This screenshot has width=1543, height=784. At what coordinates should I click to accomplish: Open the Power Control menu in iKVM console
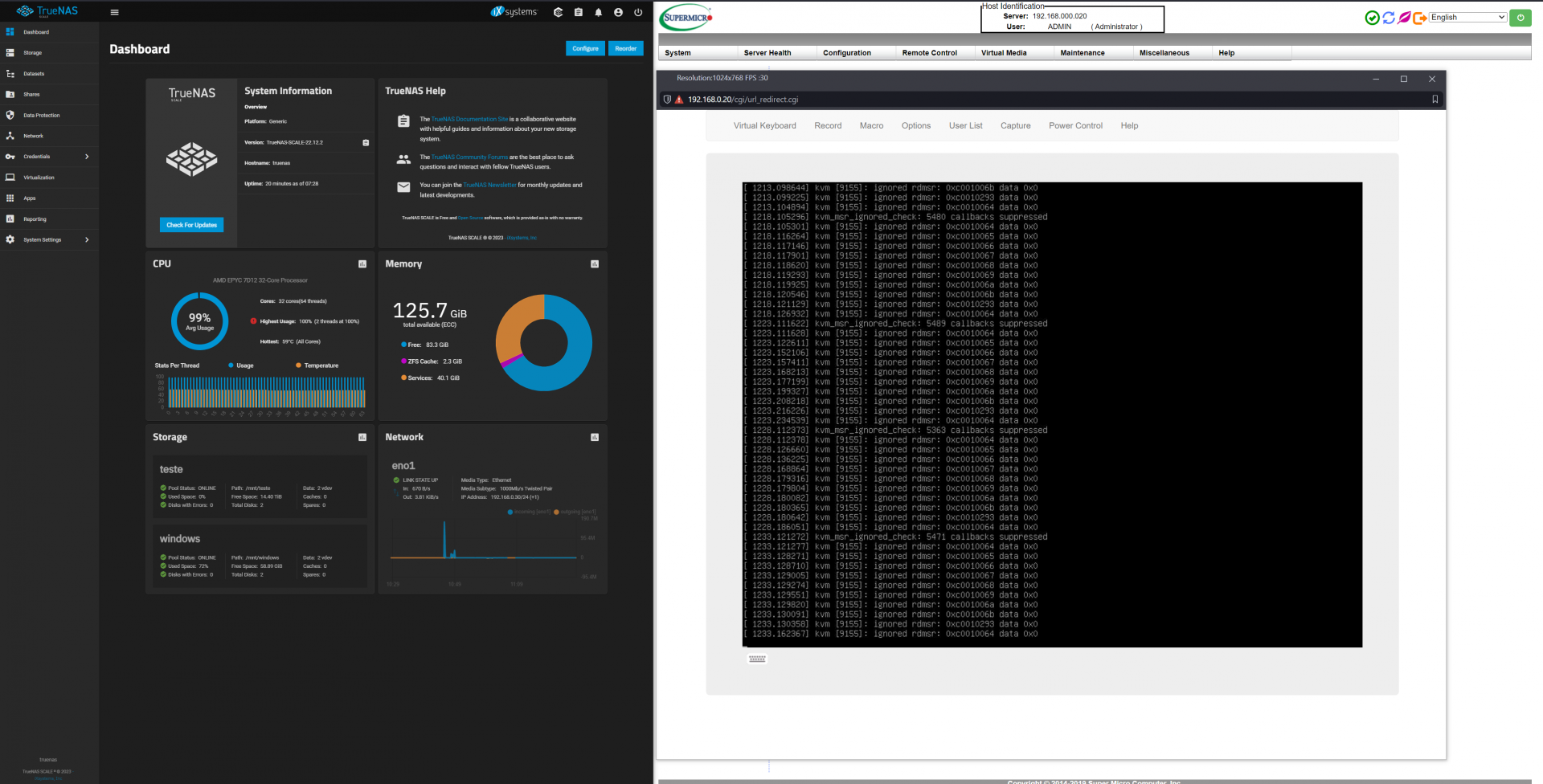[1076, 125]
